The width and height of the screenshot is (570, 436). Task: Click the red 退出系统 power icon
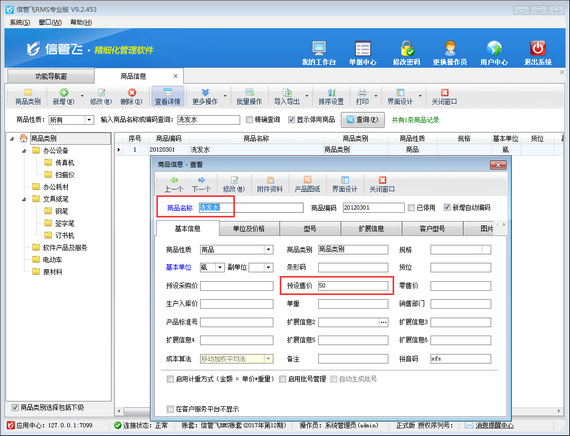coord(538,48)
